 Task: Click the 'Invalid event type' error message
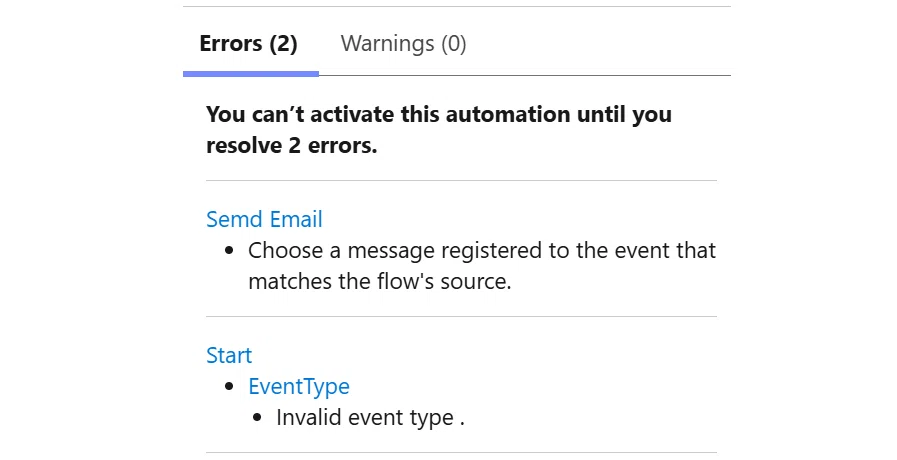click(x=370, y=418)
